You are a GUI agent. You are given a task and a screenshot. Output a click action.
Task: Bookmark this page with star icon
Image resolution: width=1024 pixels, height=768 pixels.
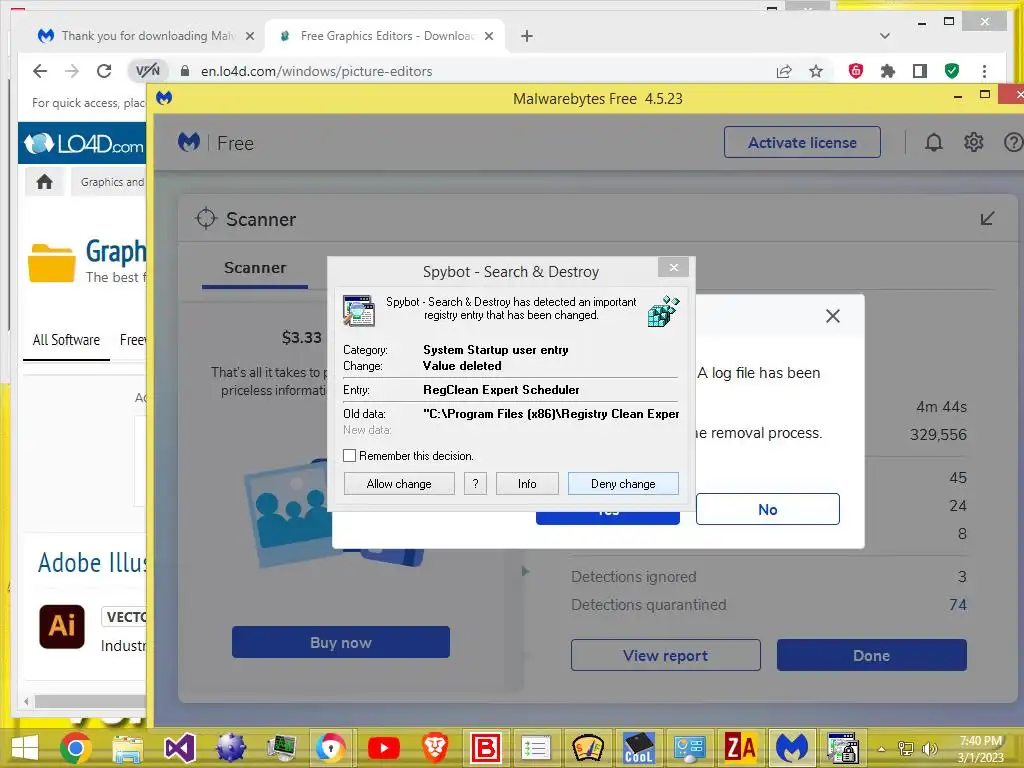pos(816,71)
